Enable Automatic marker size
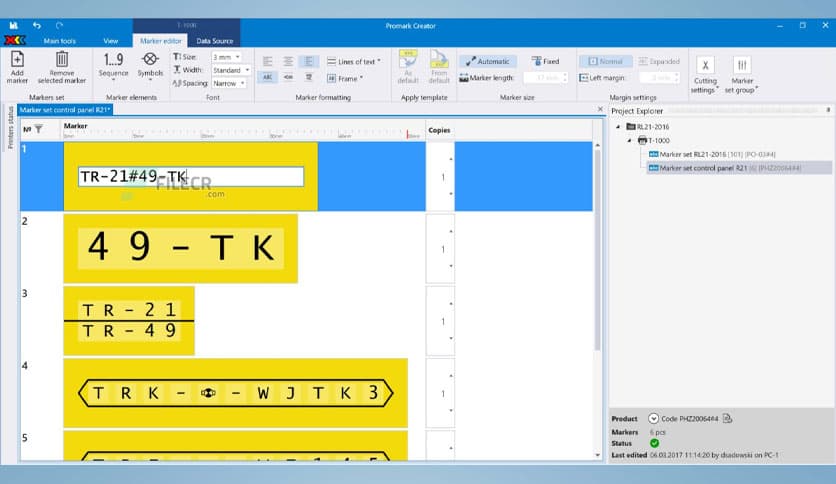836x484 pixels. pyautogui.click(x=487, y=61)
